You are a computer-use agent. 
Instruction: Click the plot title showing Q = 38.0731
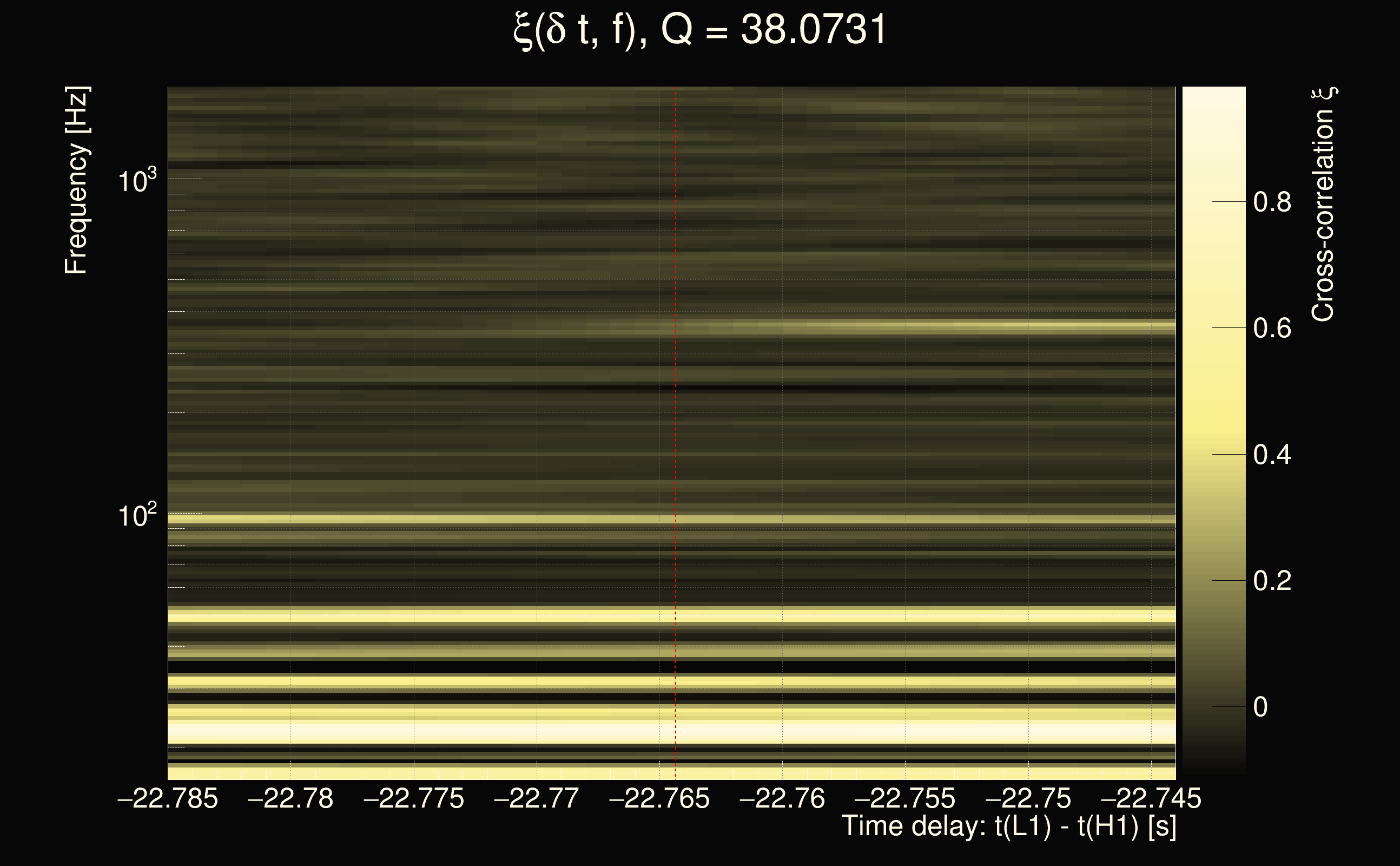699,30
